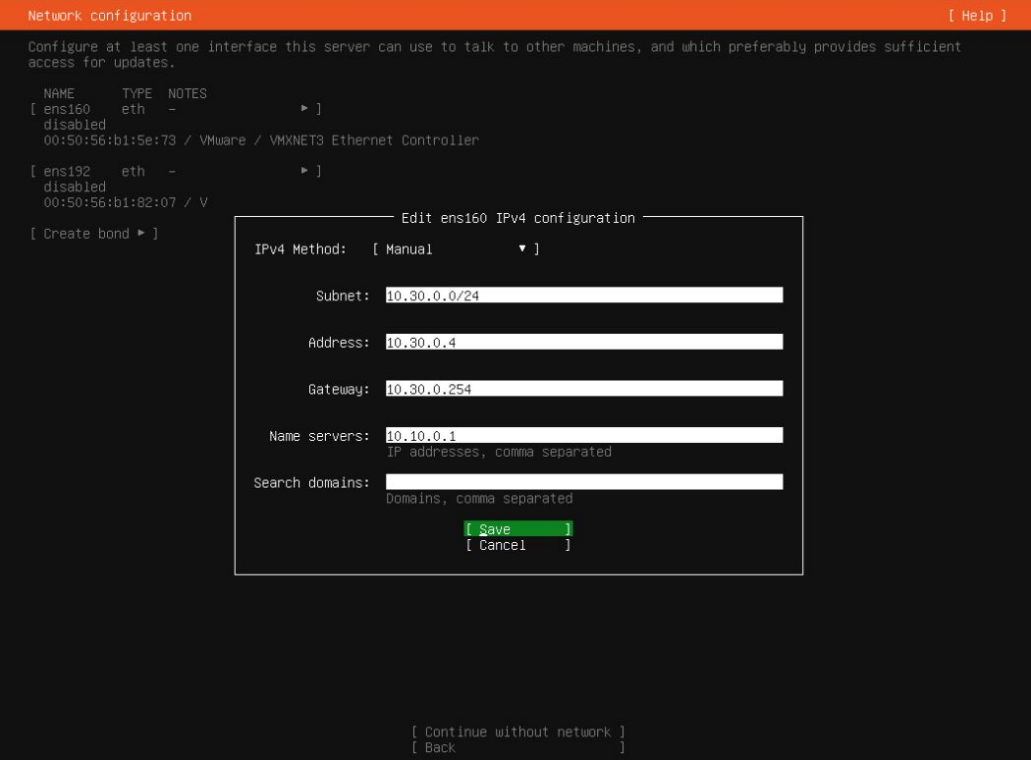Focus the Subnet input field
This screenshot has width=1031, height=760.
pyautogui.click(x=583, y=295)
